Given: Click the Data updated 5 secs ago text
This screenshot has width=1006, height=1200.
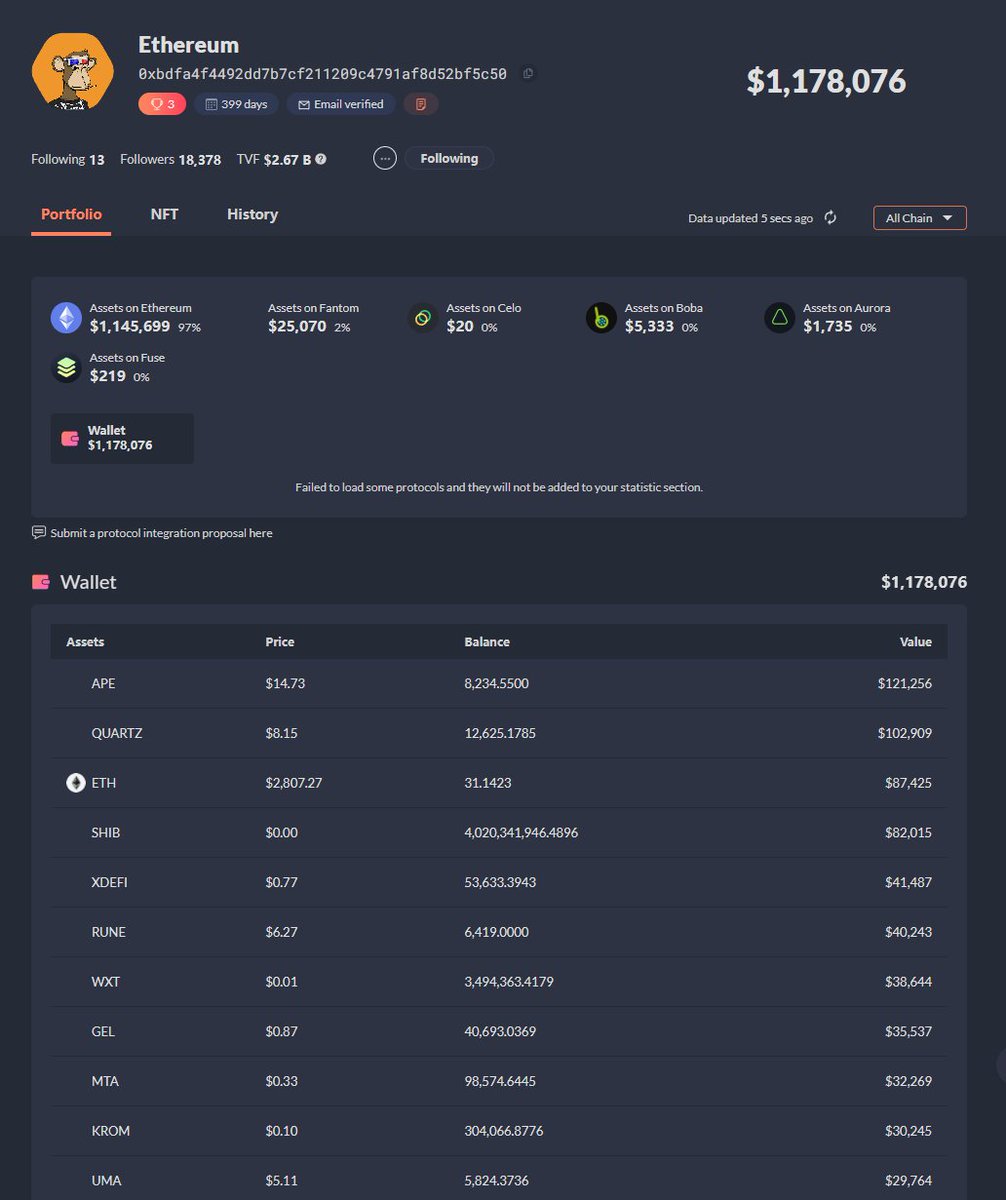Looking at the screenshot, I should tap(751, 218).
